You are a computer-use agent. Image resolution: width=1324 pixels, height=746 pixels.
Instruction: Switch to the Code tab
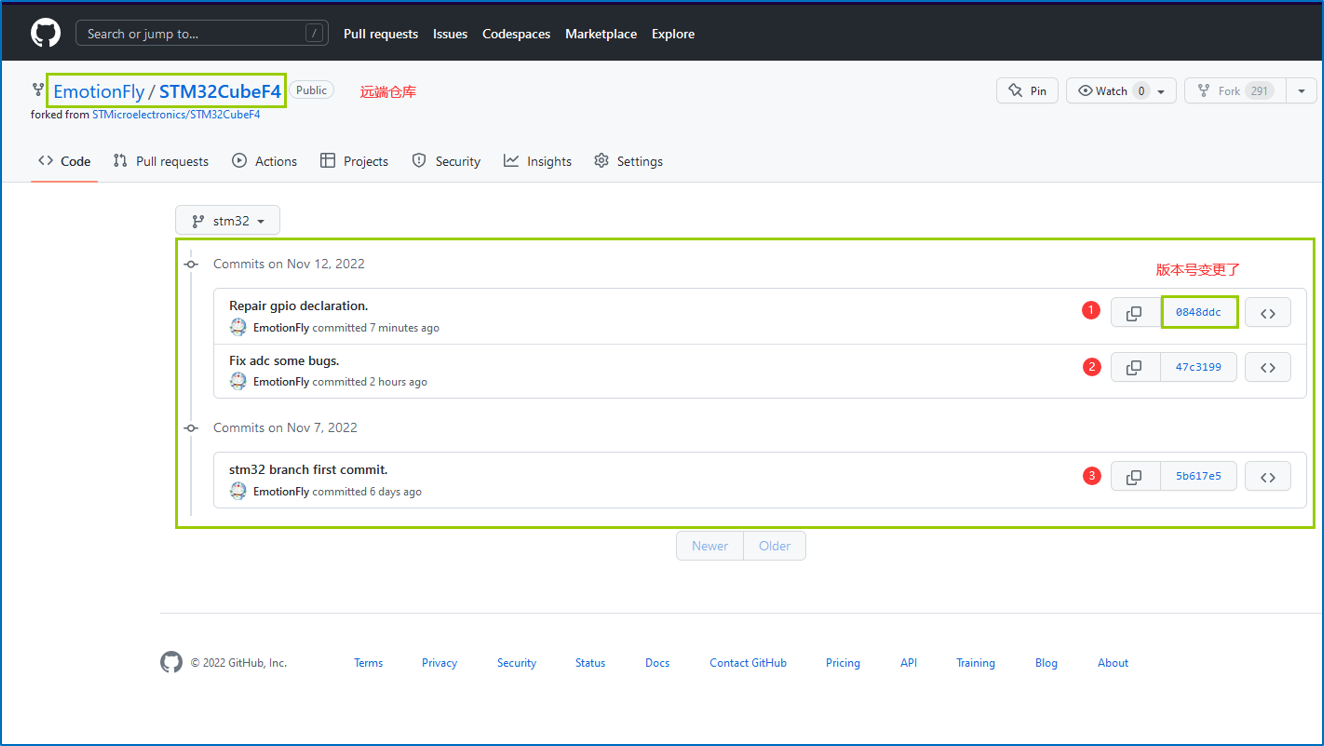64,161
